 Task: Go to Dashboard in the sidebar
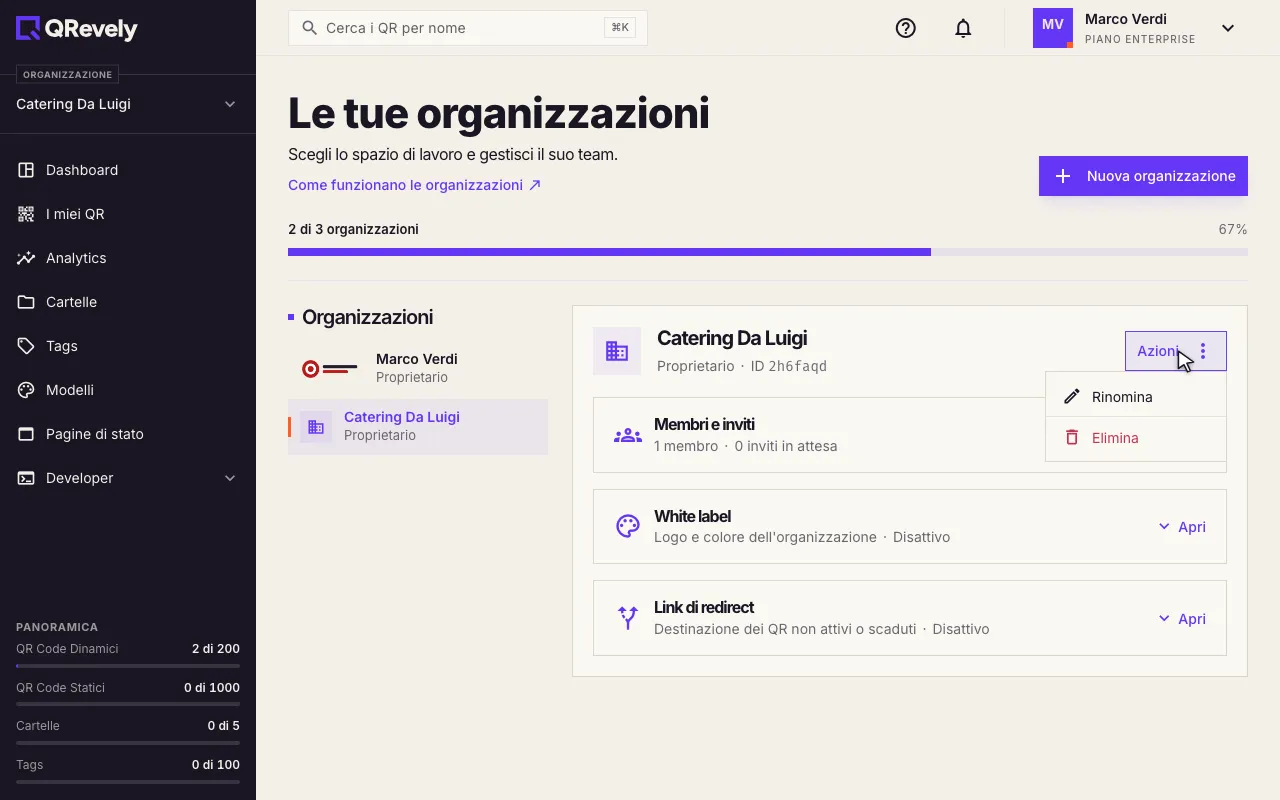tap(127, 170)
